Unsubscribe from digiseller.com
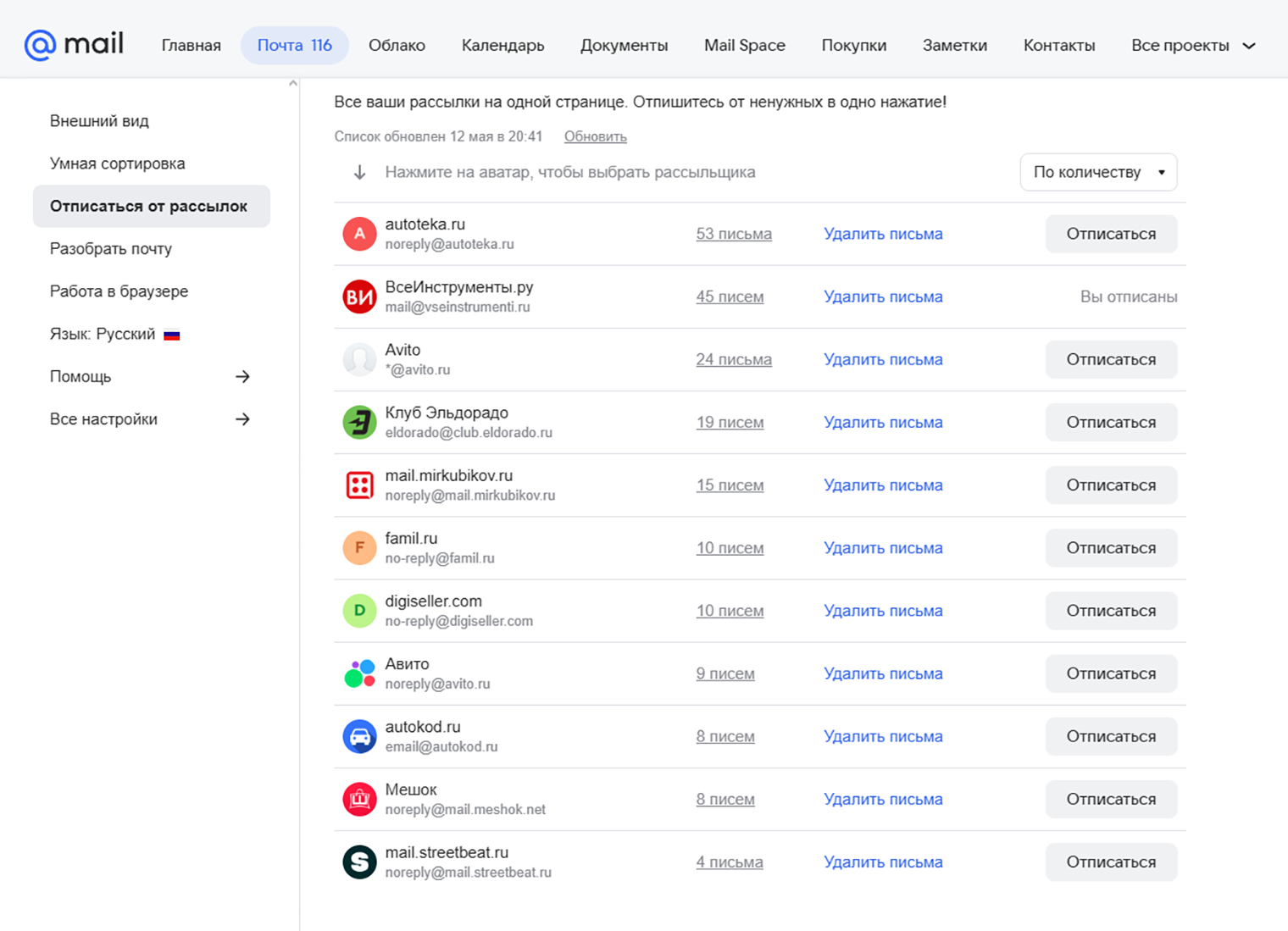Viewport: 1288px width, 931px height. [x=1111, y=611]
